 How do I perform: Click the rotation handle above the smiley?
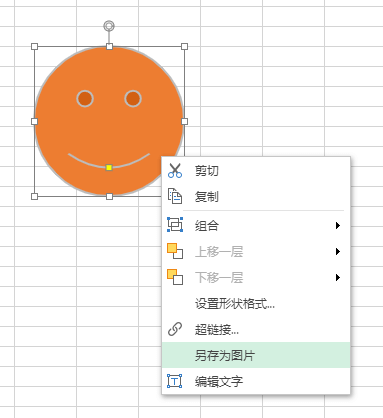pyautogui.click(x=109, y=26)
